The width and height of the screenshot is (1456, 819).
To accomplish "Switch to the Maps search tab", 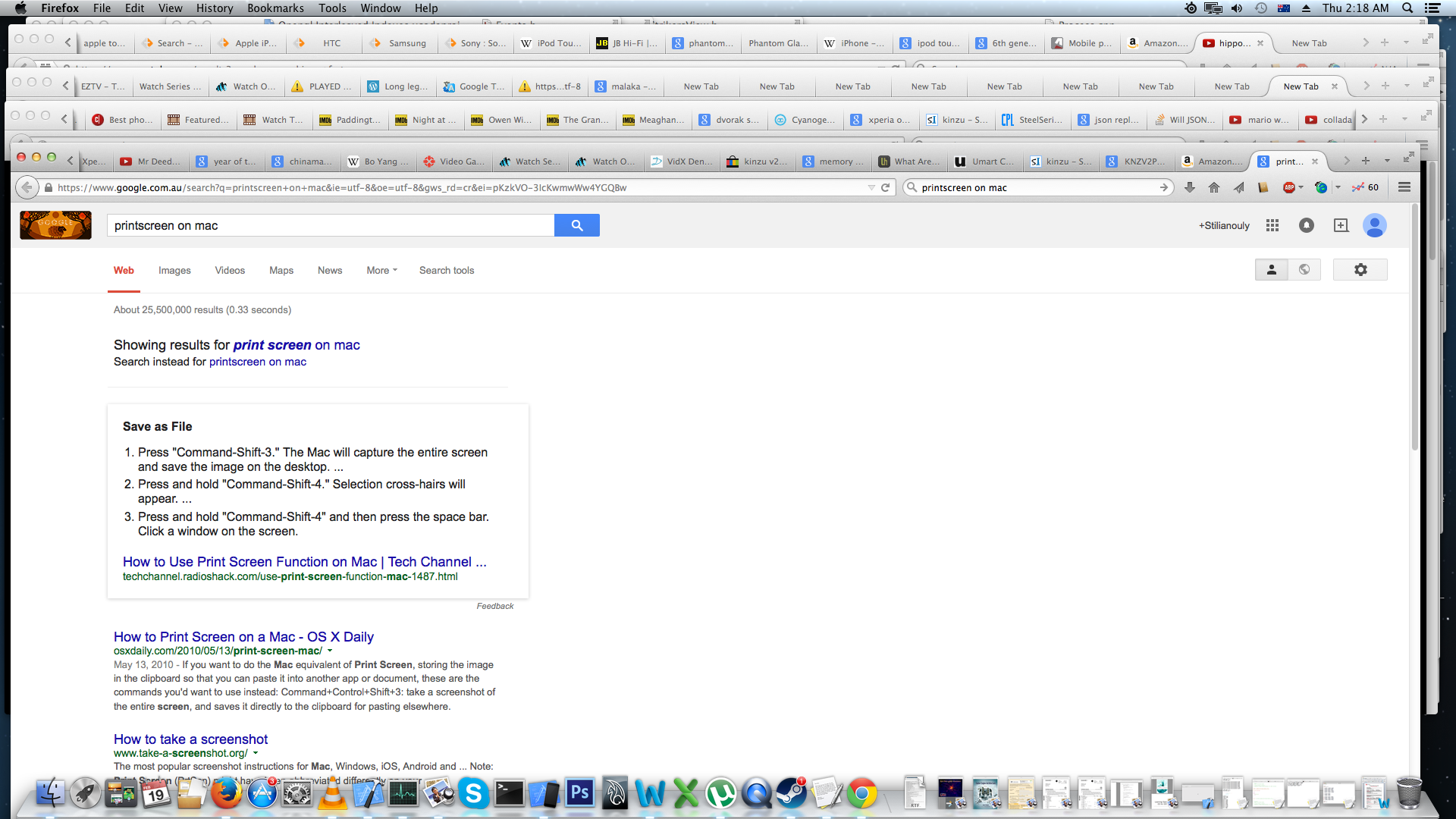I will point(281,270).
